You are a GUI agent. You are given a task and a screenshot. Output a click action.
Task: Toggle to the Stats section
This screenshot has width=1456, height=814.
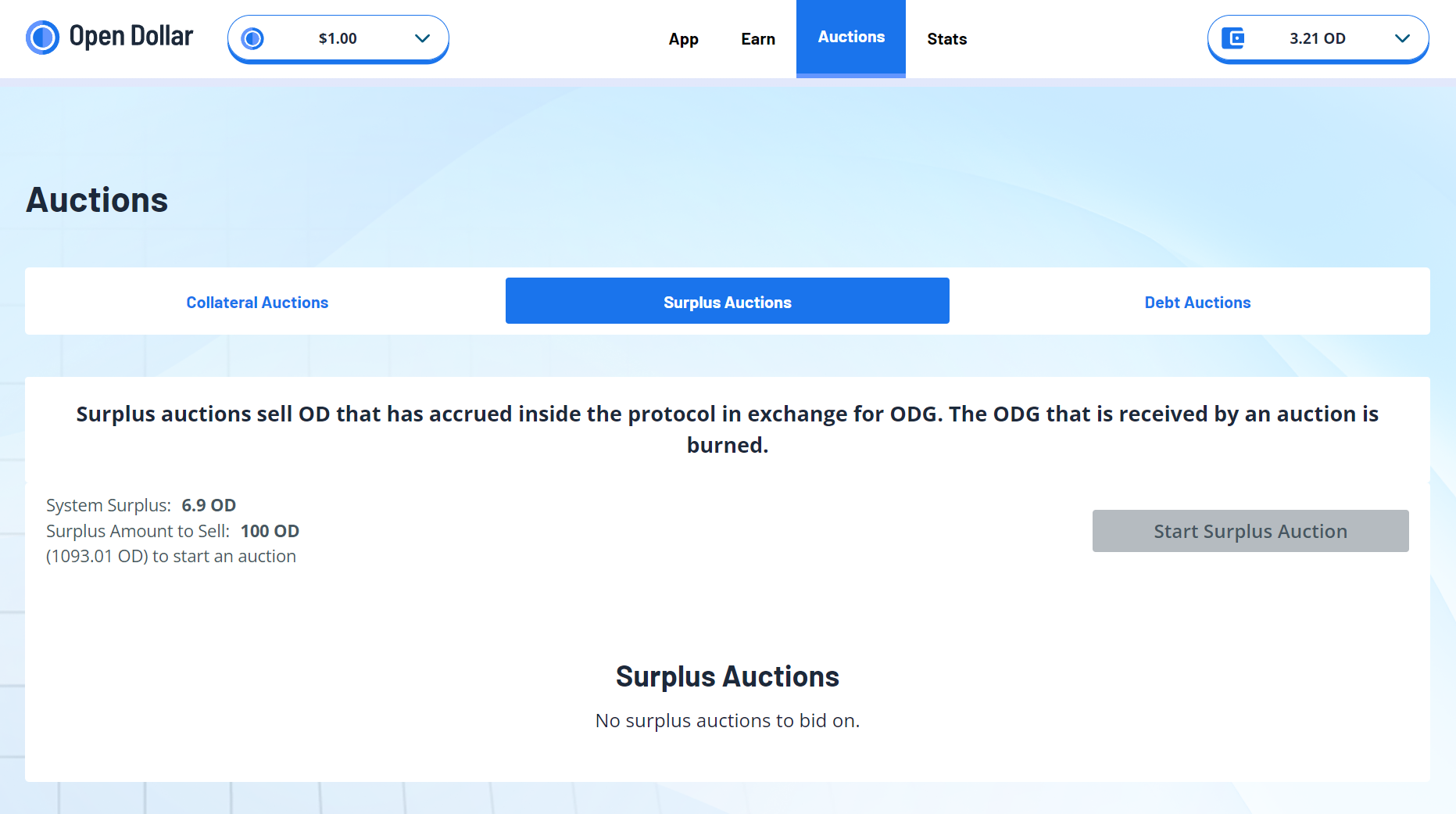[x=946, y=38]
